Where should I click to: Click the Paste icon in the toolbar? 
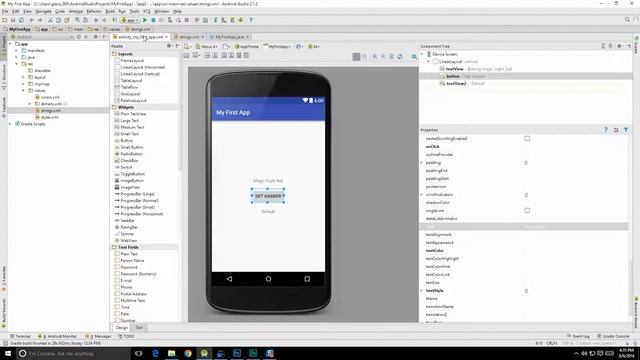tap(67, 20)
